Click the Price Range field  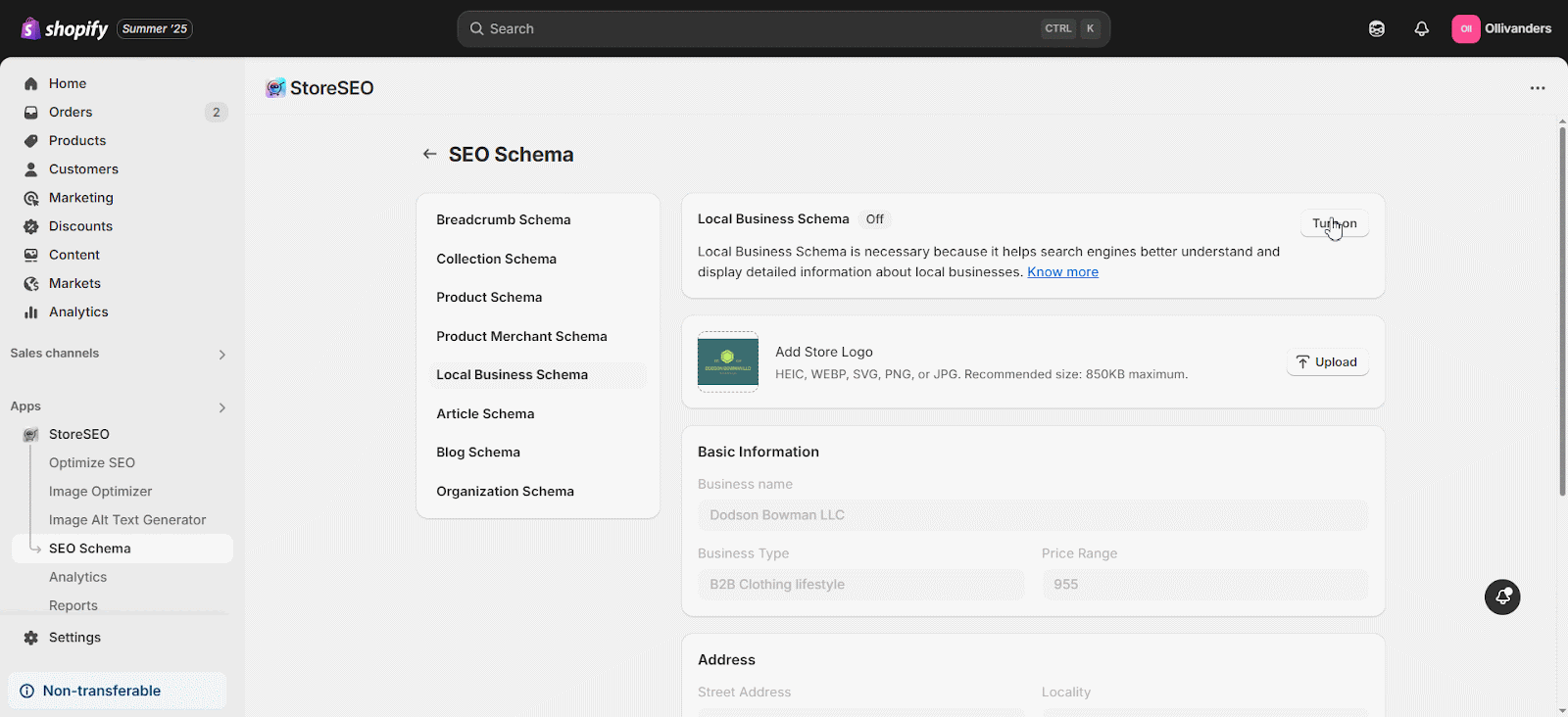(x=1204, y=585)
